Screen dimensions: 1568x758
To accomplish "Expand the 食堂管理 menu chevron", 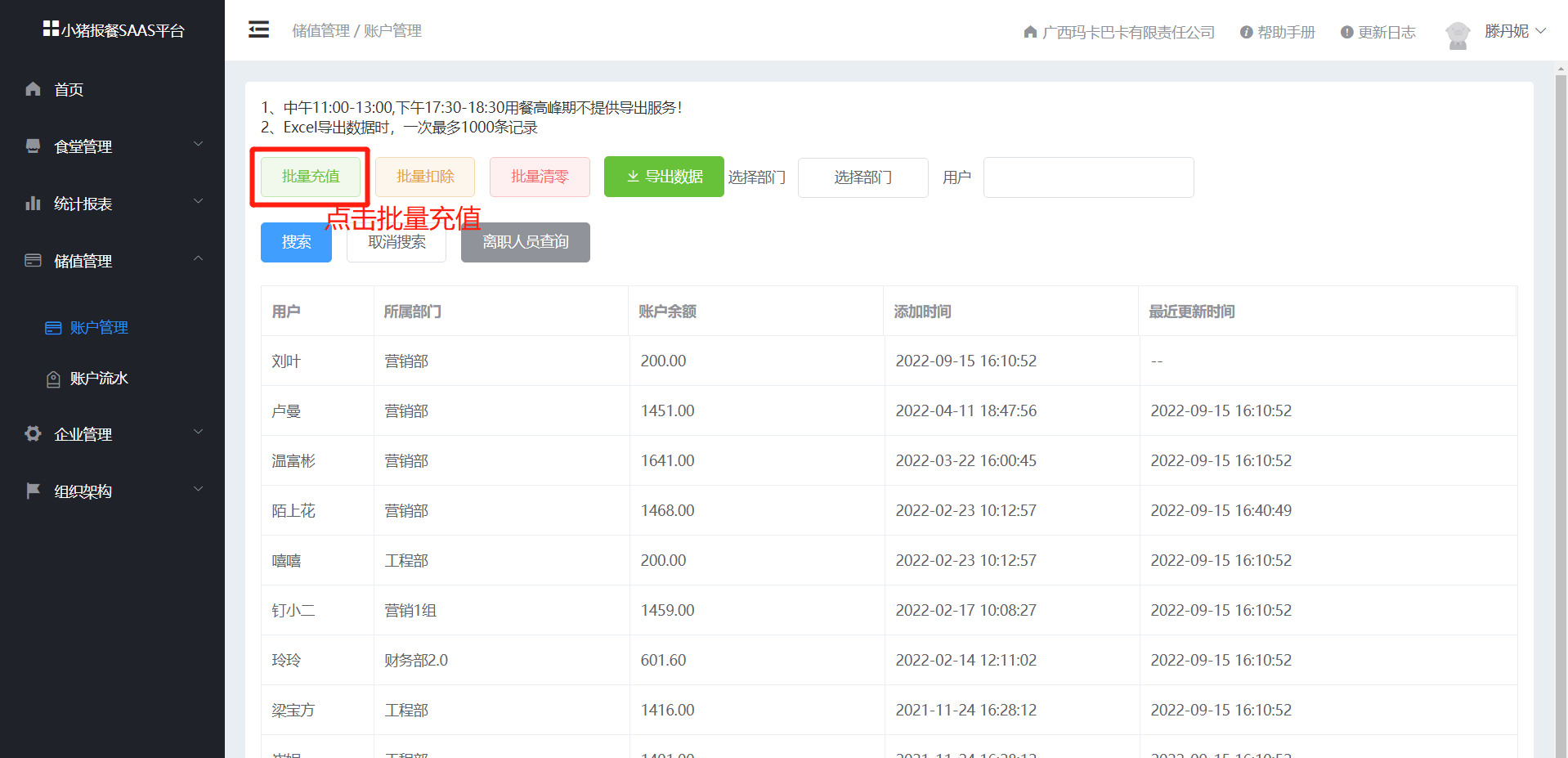I will tap(198, 144).
